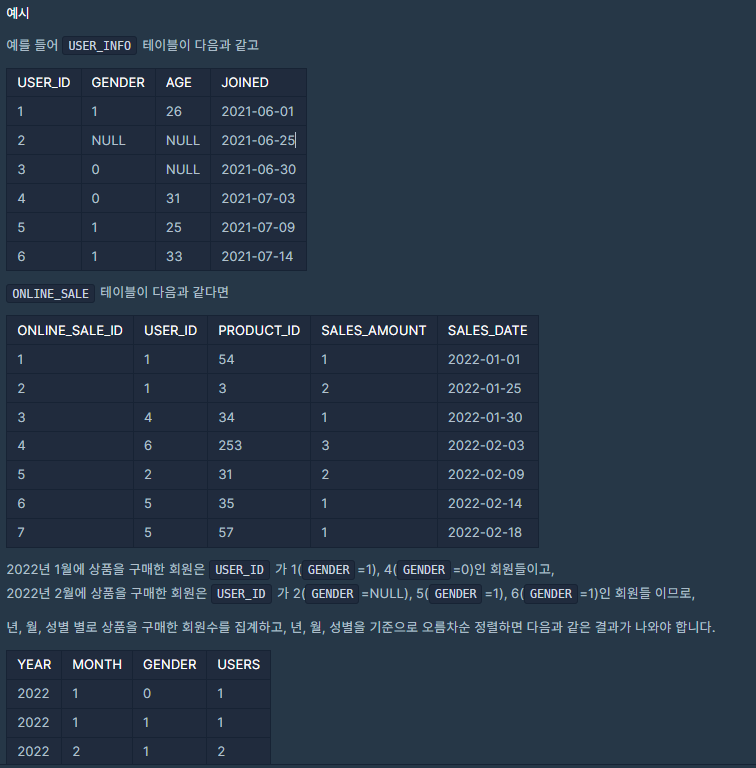Click the YEAR column header
Screen dimensions: 756x768
(34, 664)
